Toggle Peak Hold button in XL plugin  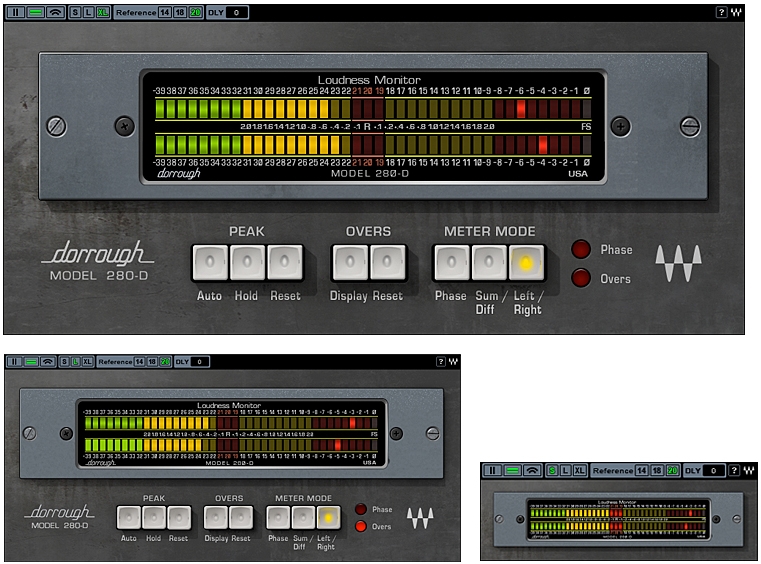248,263
